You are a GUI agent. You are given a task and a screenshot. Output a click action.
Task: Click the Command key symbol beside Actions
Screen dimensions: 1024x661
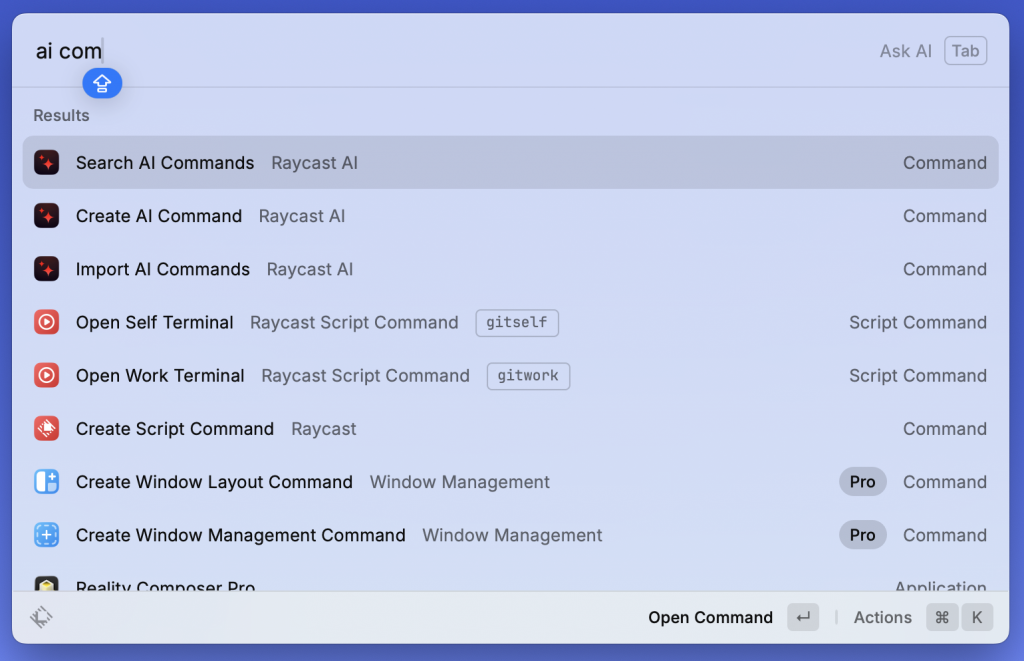(942, 617)
